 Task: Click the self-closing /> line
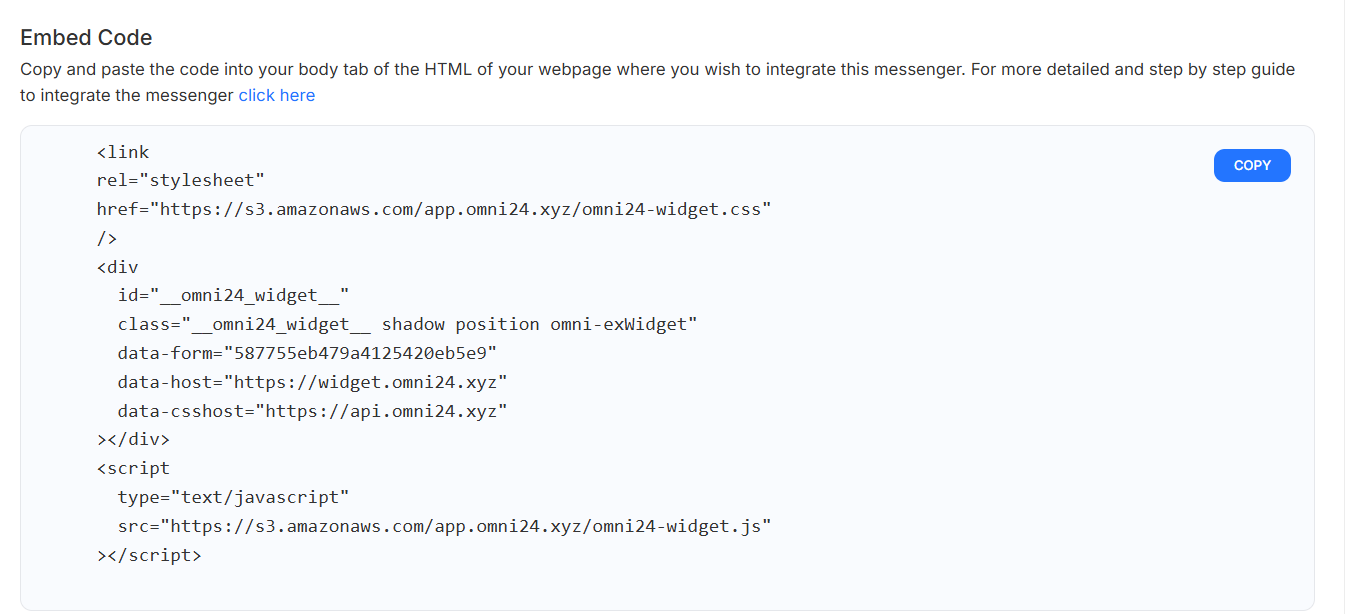107,238
